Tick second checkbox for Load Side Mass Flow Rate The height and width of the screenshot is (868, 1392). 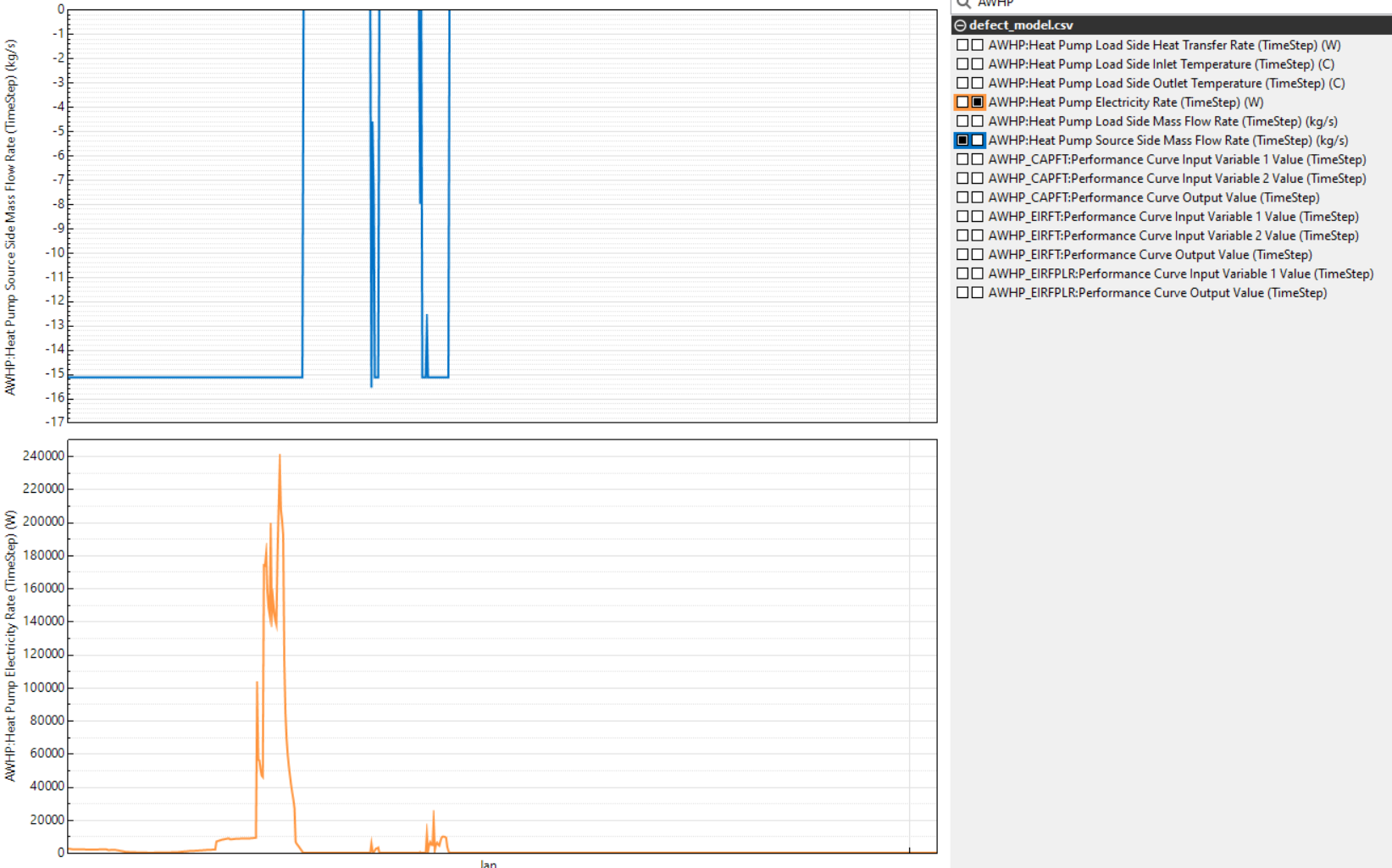tap(978, 121)
